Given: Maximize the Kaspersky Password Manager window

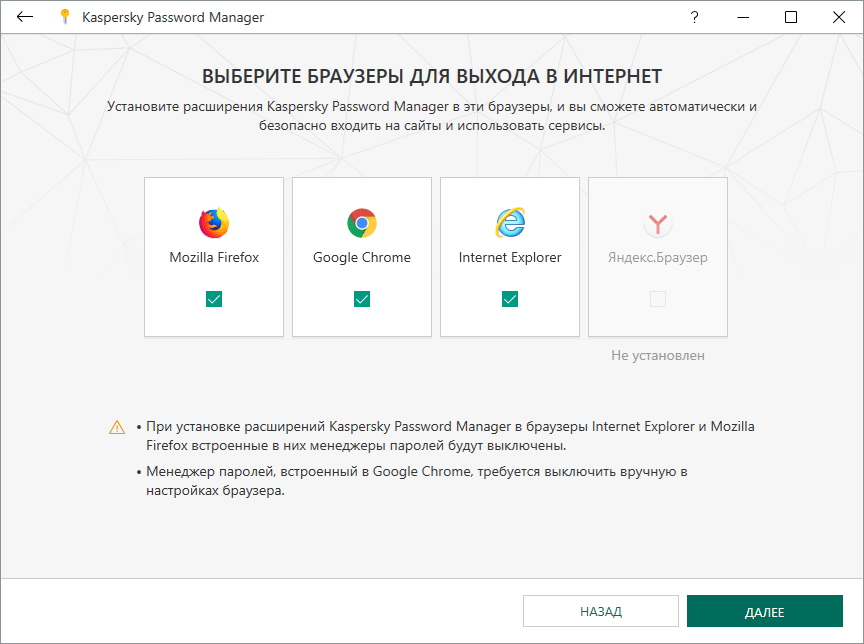Looking at the screenshot, I should [x=791, y=17].
